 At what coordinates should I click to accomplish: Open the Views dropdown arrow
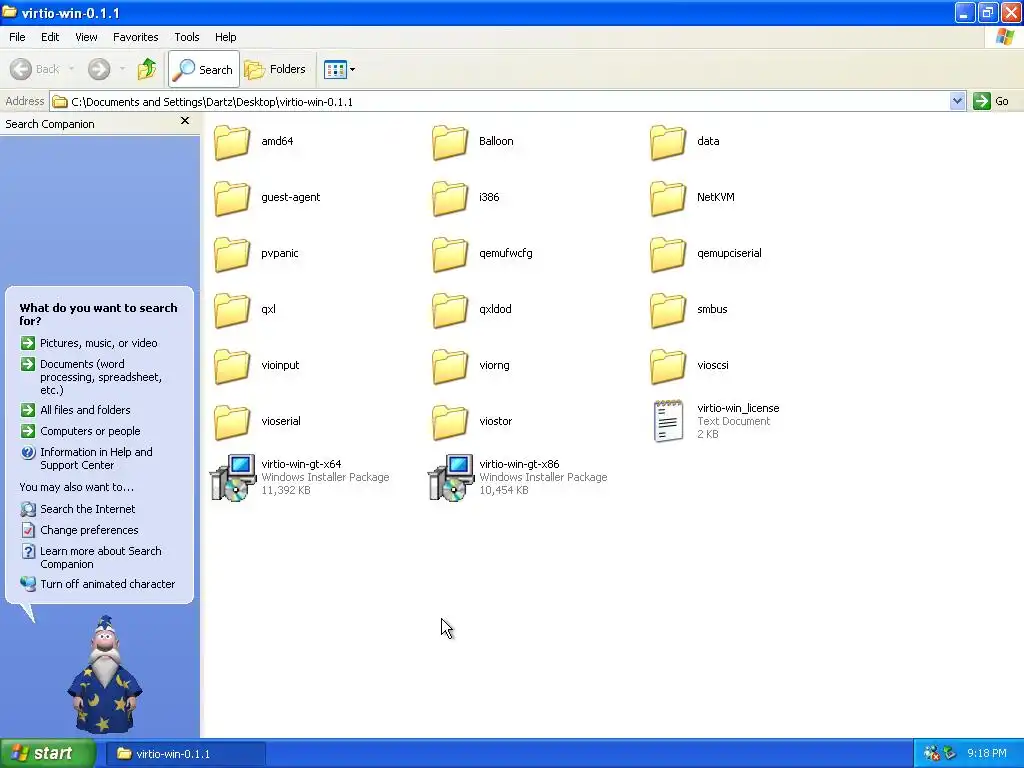[353, 69]
